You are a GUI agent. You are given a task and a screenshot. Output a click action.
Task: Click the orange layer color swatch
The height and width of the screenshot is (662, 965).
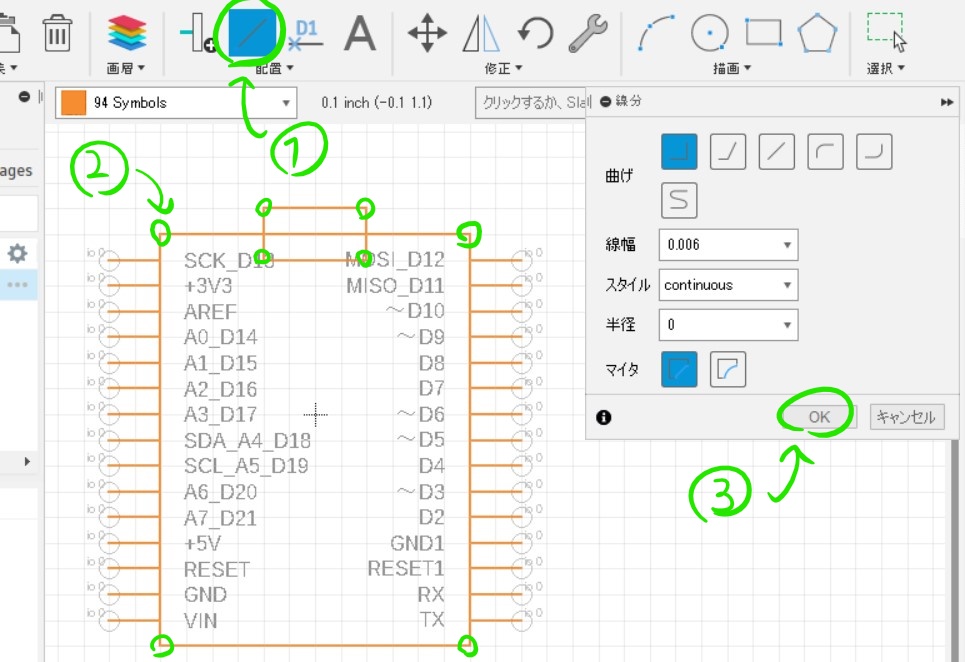(73, 103)
